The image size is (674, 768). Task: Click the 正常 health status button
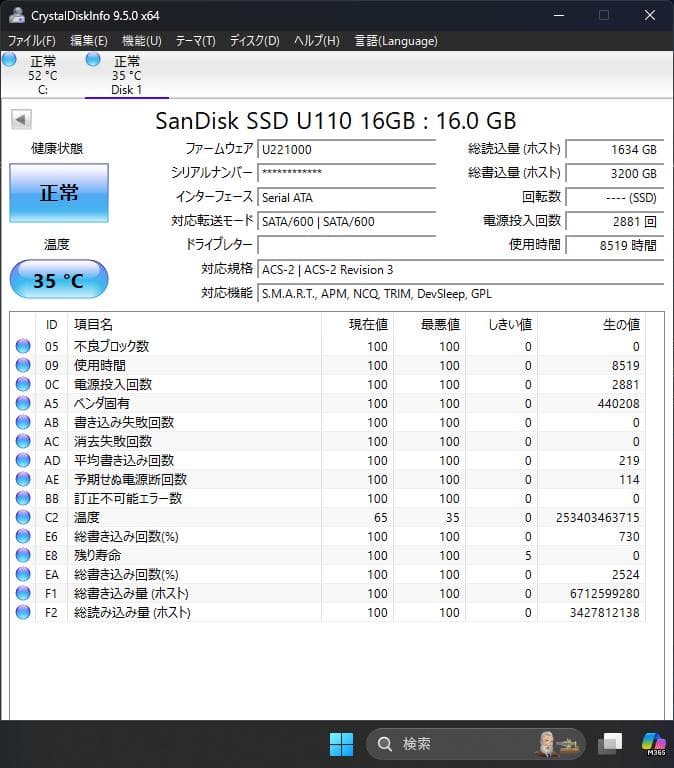(59, 193)
